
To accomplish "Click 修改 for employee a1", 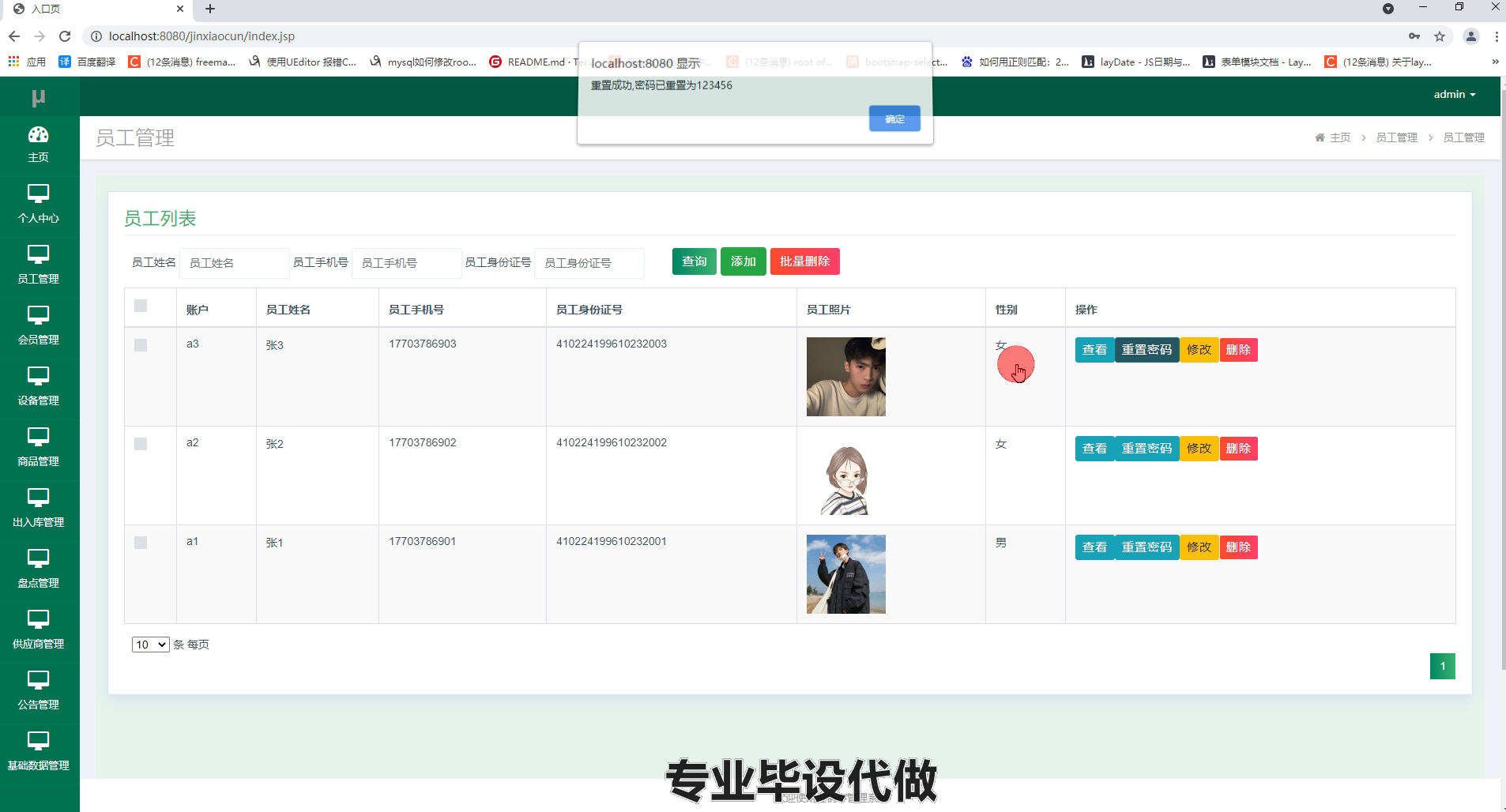I will 1199,547.
